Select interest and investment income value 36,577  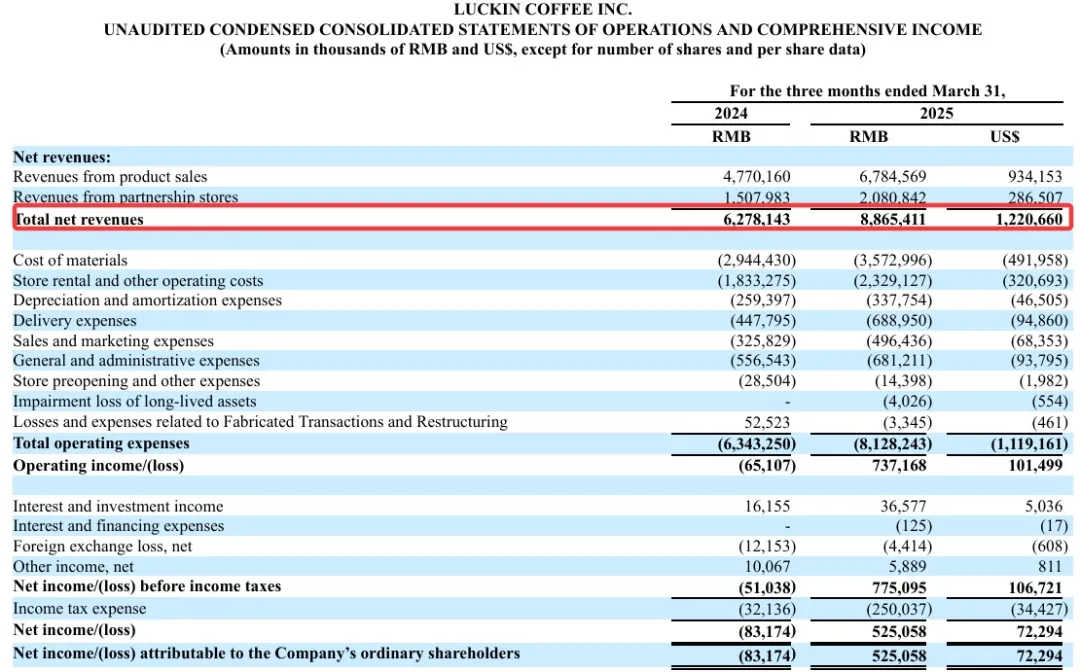tap(904, 506)
